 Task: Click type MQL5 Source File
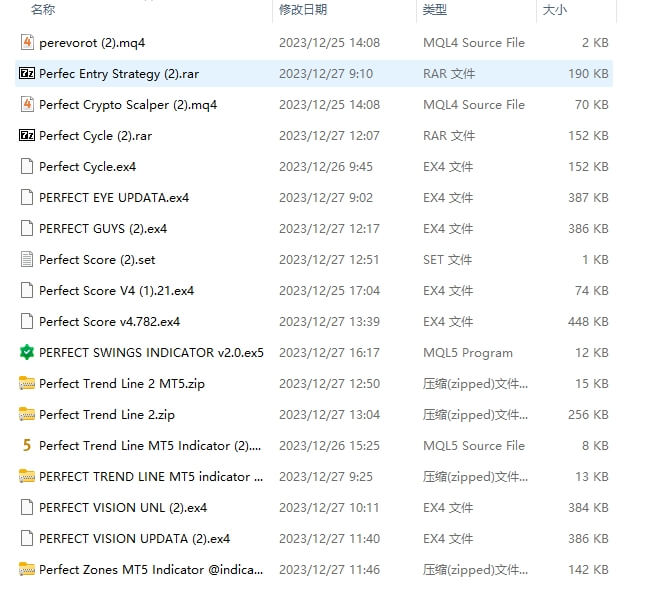[474, 446]
